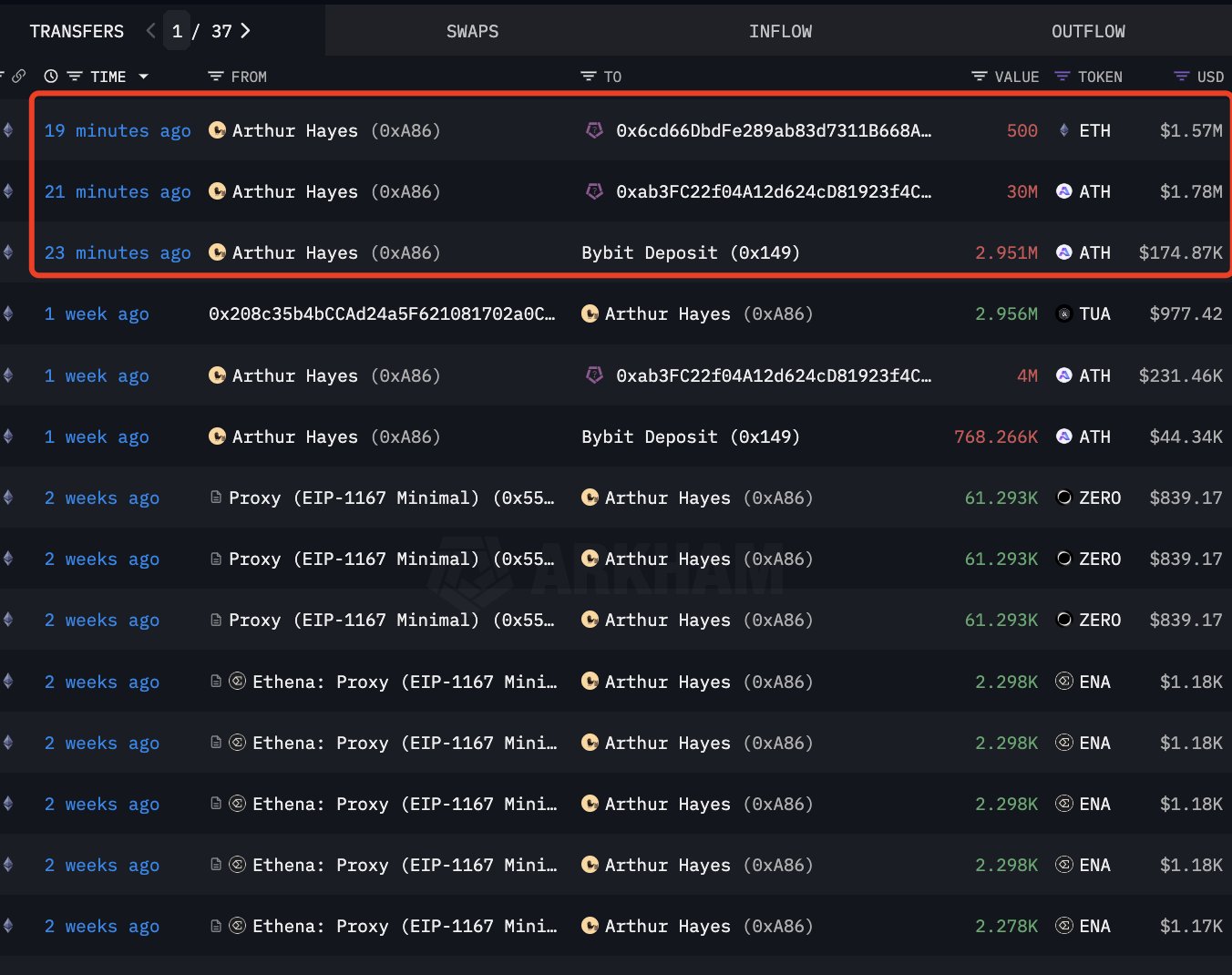The width and height of the screenshot is (1232, 975).
Task: Open the TO column filter
Action: (589, 77)
